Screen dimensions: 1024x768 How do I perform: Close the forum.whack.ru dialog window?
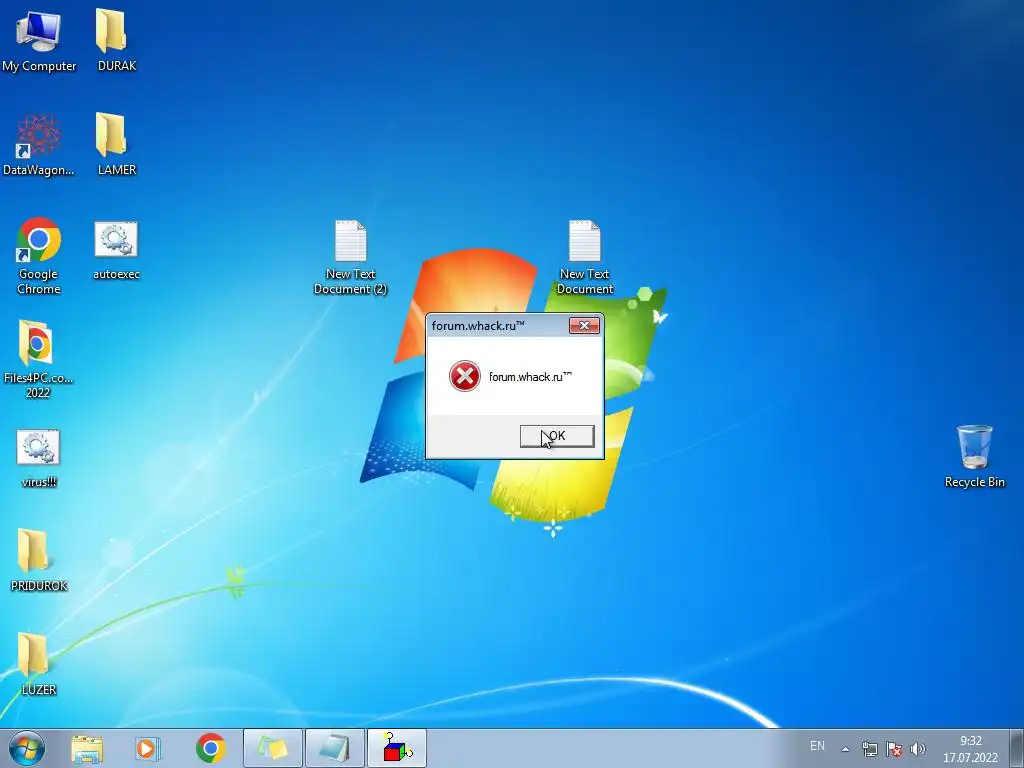pos(584,325)
